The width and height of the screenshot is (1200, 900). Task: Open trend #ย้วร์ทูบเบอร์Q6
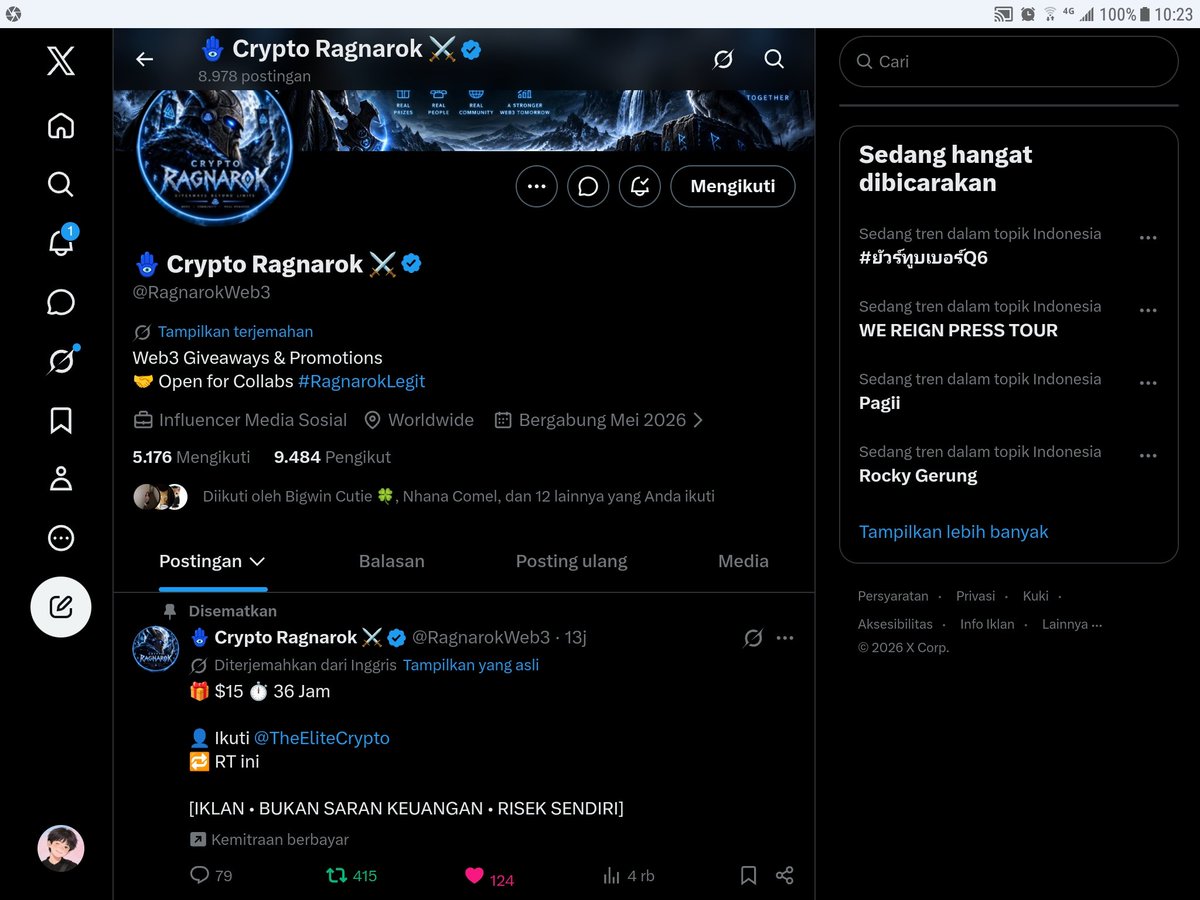[923, 258]
